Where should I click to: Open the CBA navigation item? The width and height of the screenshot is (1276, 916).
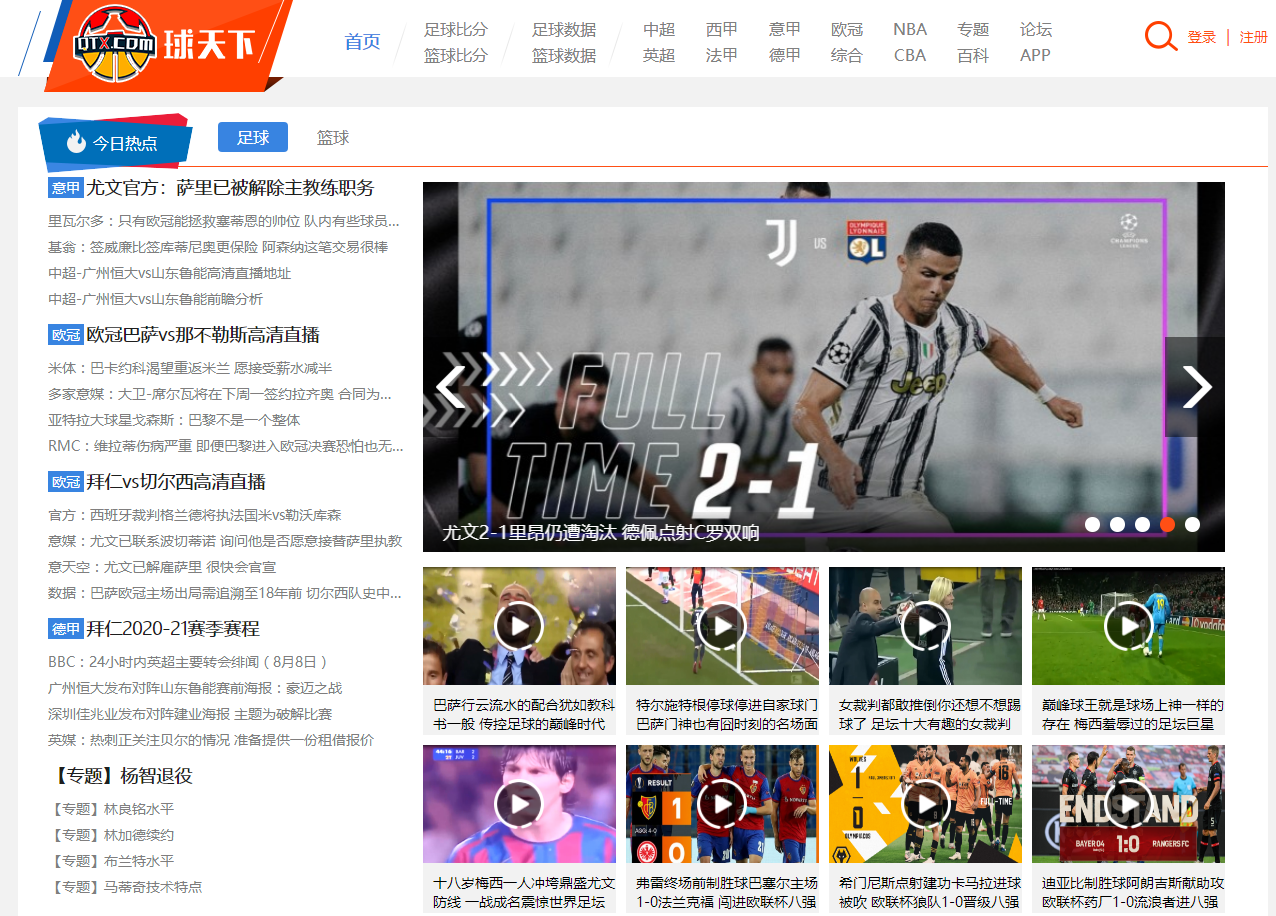tap(910, 55)
